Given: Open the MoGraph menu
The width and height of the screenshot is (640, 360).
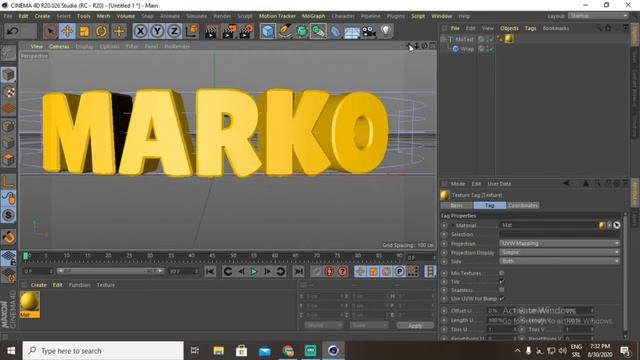Looking at the screenshot, I should [x=313, y=16].
